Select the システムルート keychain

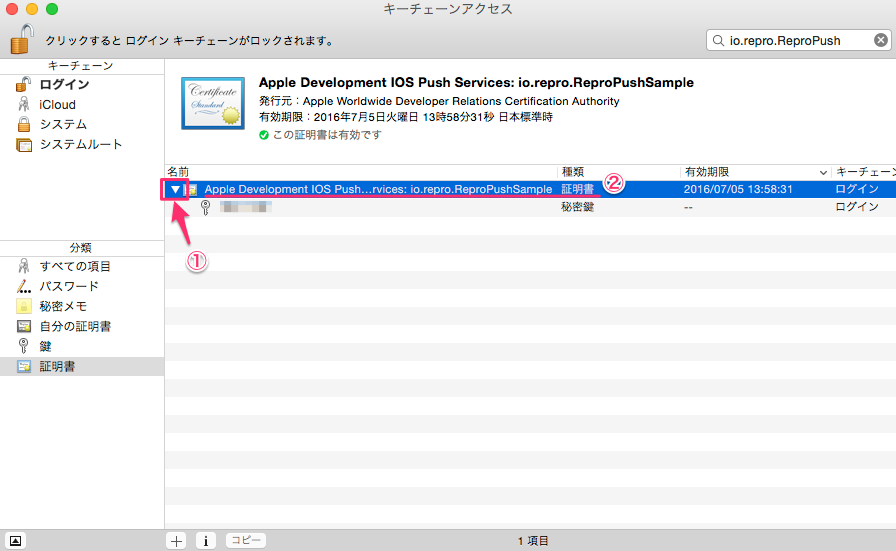tap(82, 145)
